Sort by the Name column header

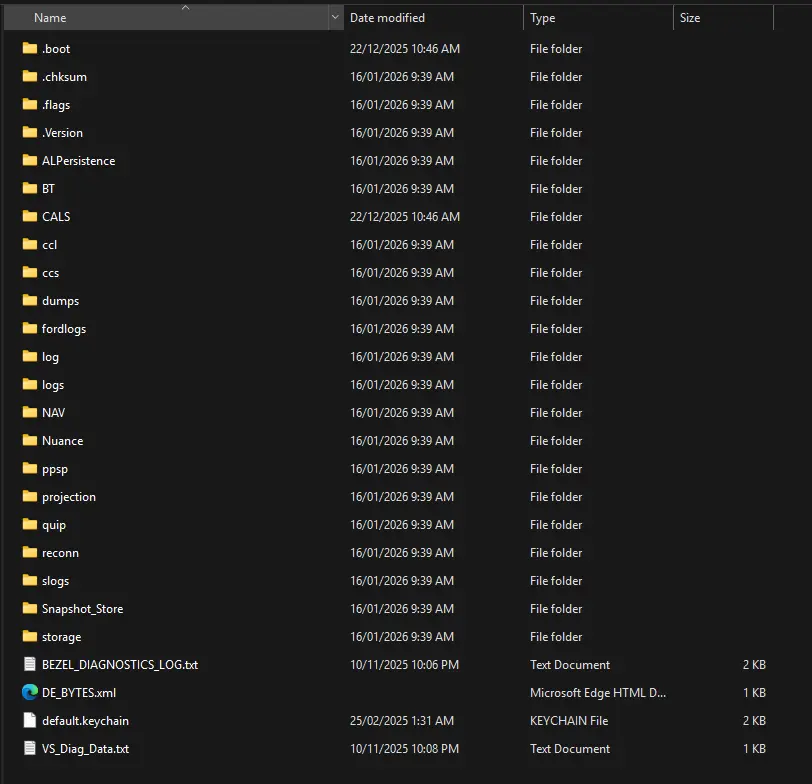coord(166,17)
